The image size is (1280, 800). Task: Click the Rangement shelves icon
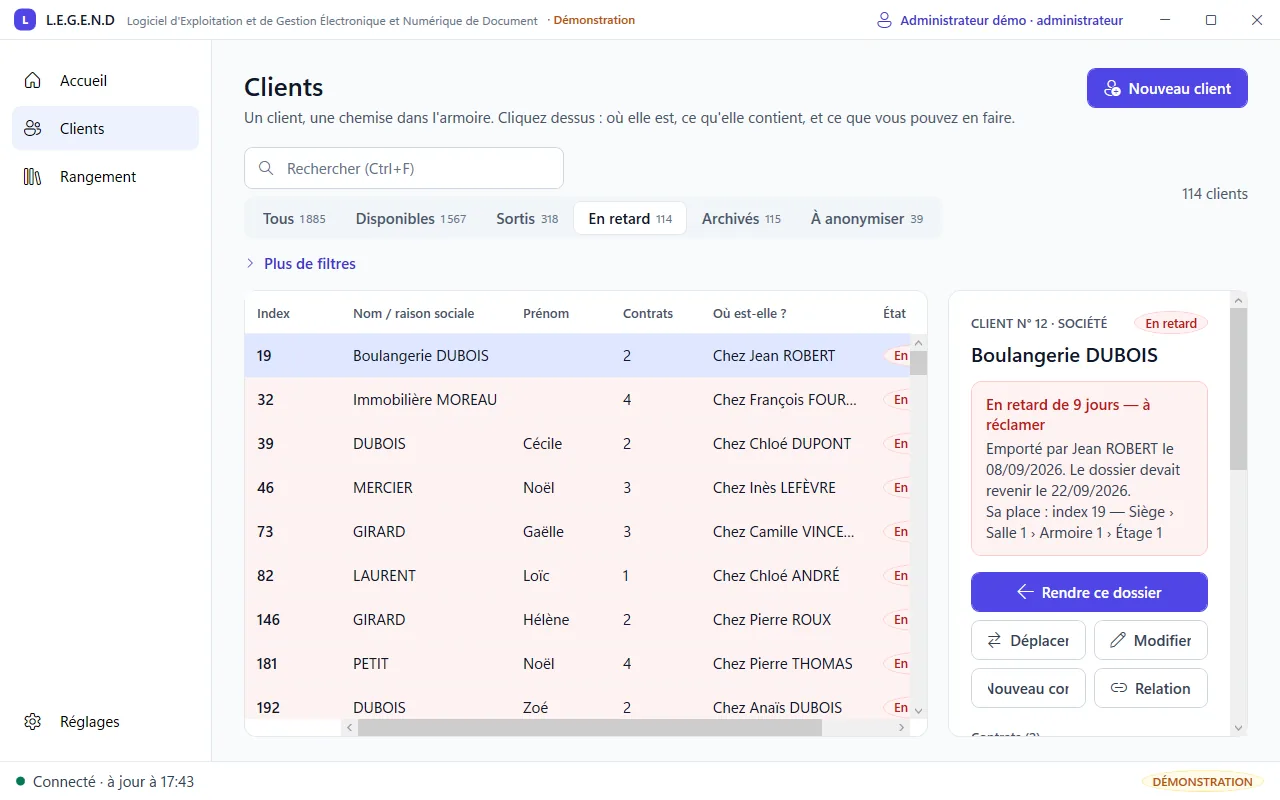[33, 176]
